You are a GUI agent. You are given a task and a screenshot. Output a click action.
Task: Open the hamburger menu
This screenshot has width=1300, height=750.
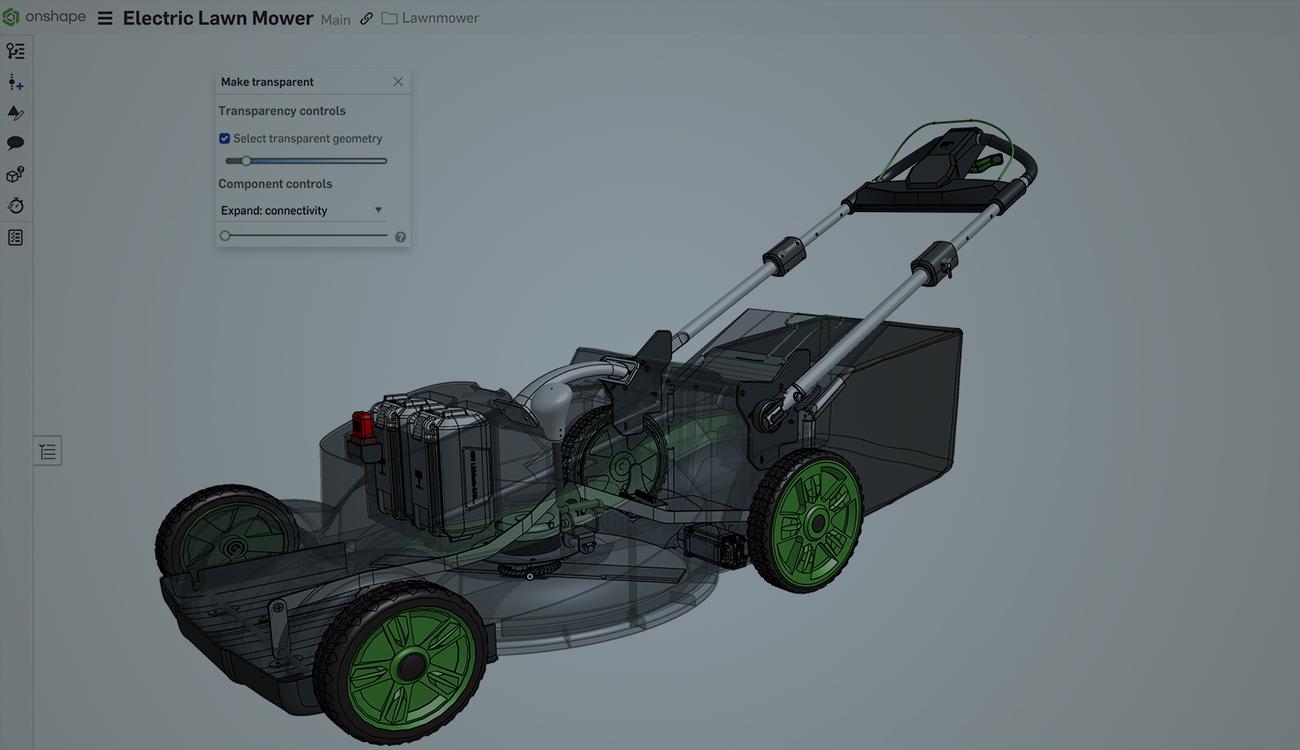(104, 16)
